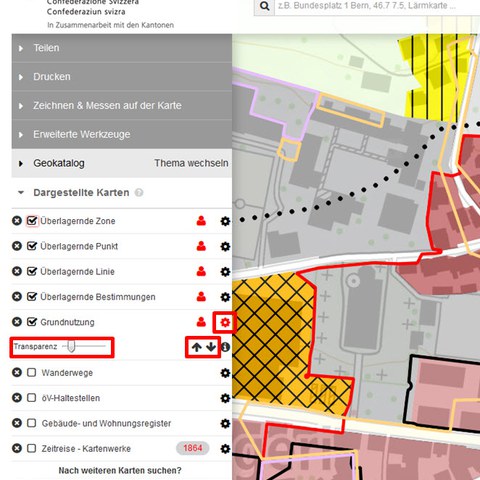Click the Überlagernde Zone layer name
The image size is (480, 480).
(x=78, y=221)
